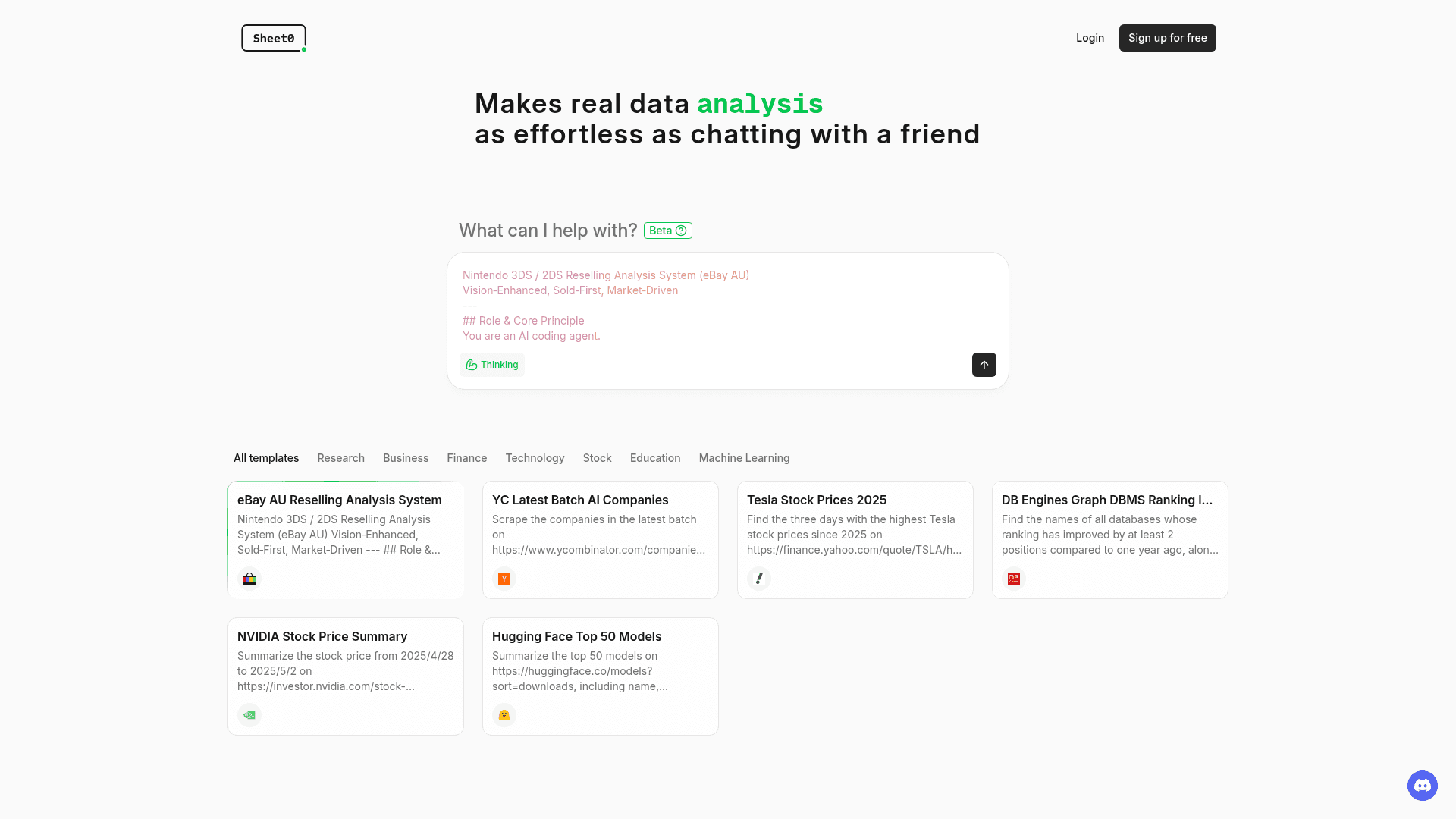Click the DB-Engines icon on DBMS Ranking card
The width and height of the screenshot is (1456, 819).
pyautogui.click(x=1013, y=578)
